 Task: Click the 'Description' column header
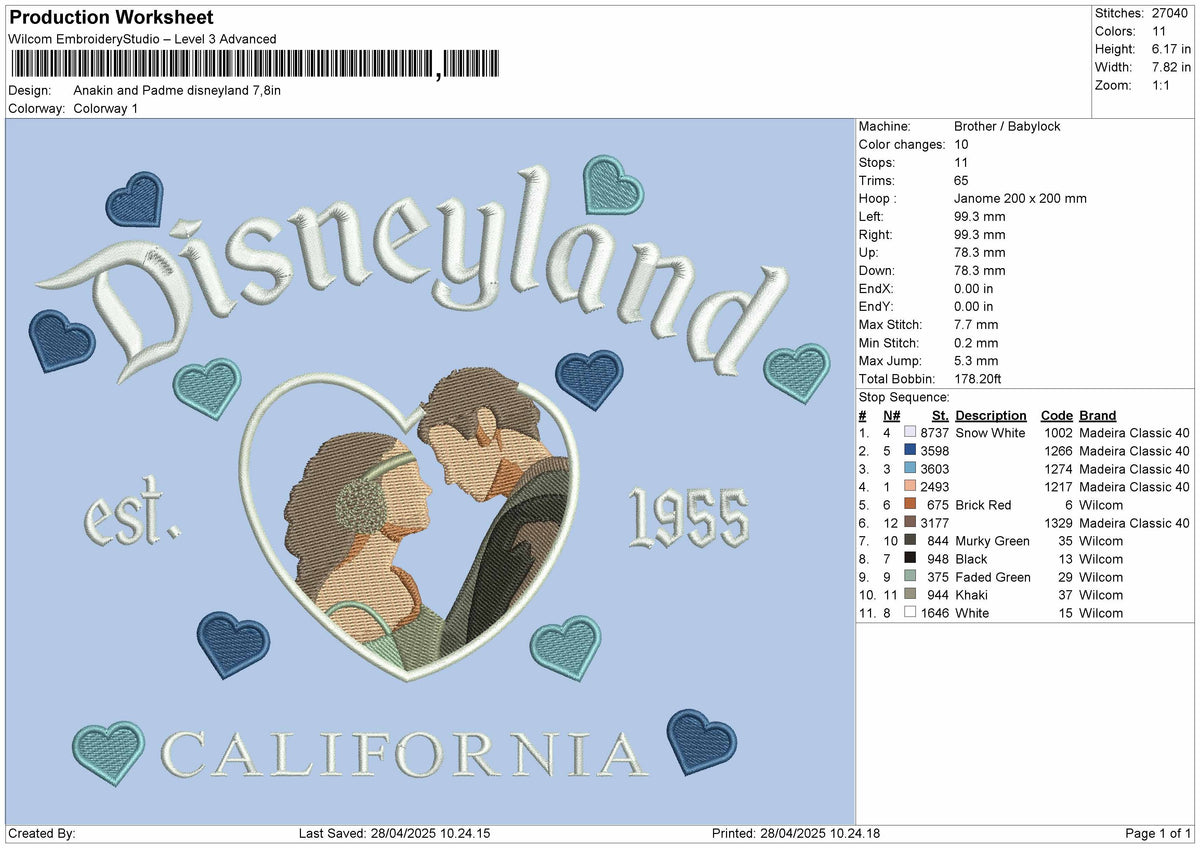point(991,415)
